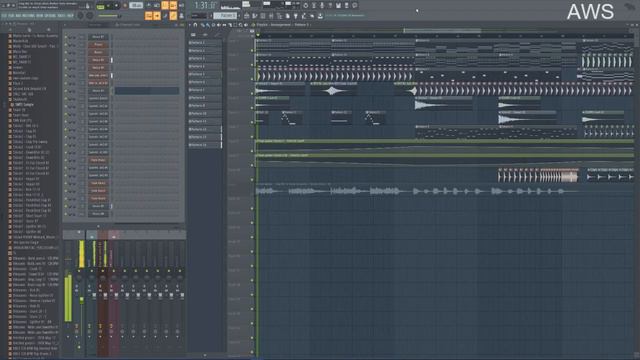The image size is (640, 360).
Task: Toggle the Pat/Song mode switch
Action: [x=100, y=7]
